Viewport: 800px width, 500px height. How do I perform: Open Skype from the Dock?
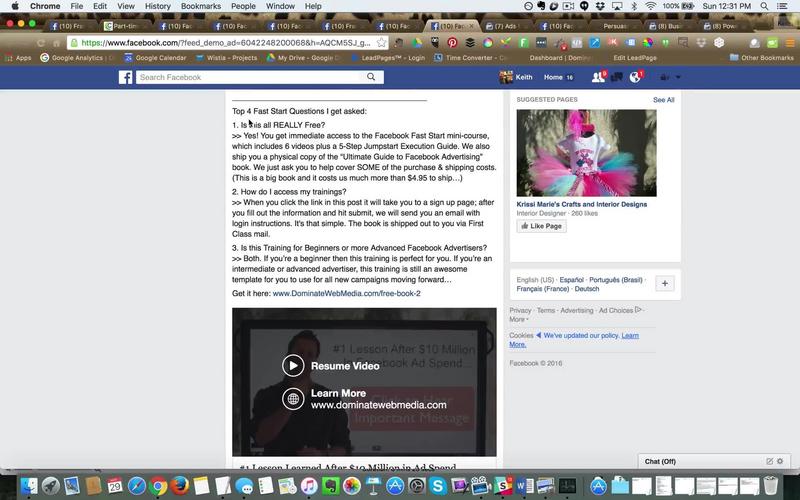click(438, 486)
